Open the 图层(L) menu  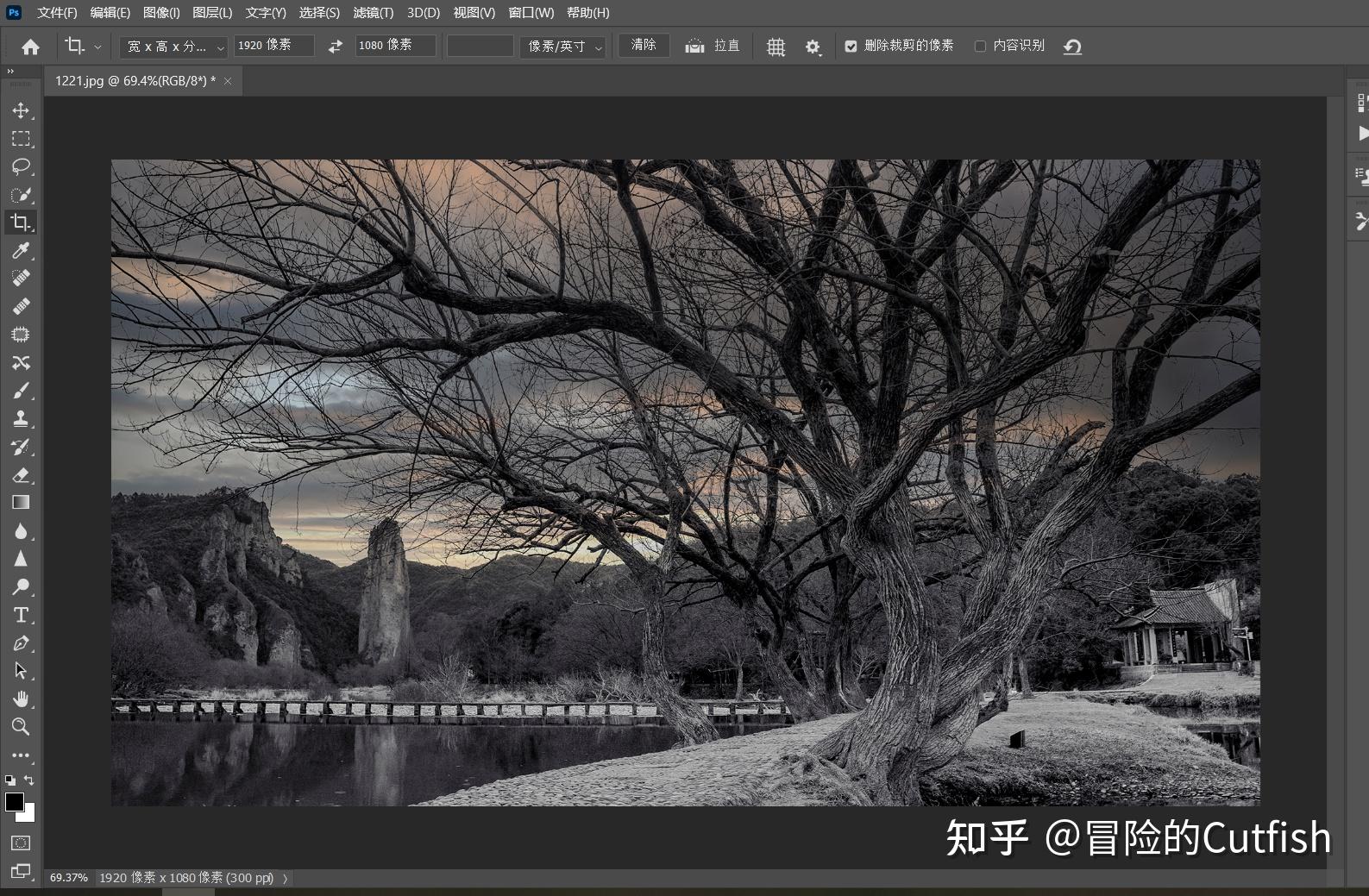212,13
